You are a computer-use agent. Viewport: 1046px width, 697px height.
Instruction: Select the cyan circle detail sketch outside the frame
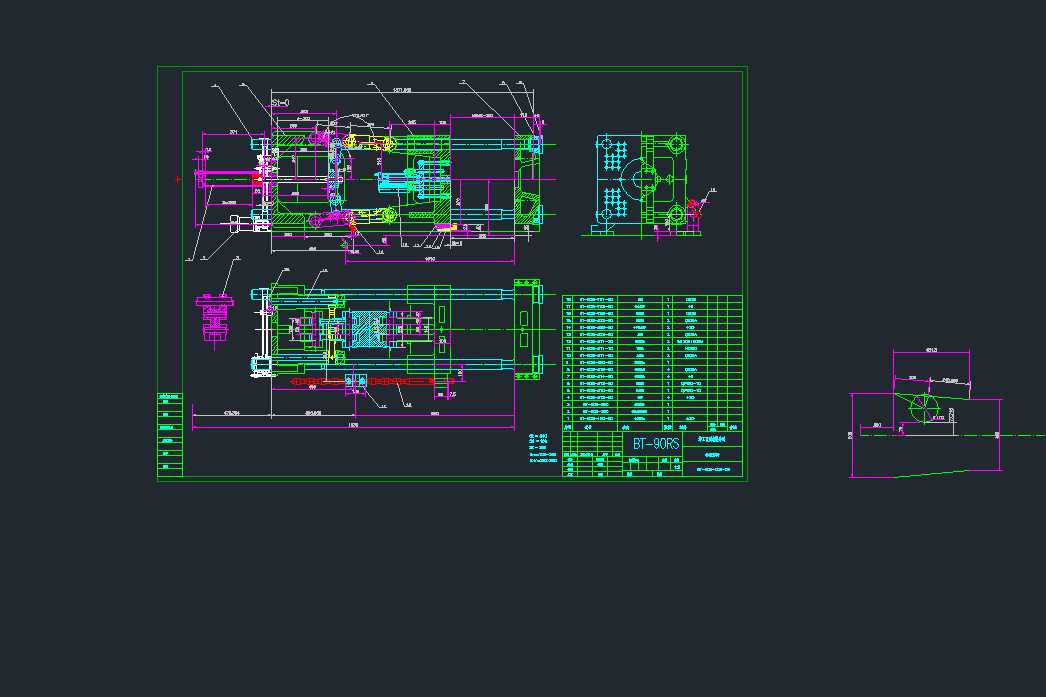(924, 408)
